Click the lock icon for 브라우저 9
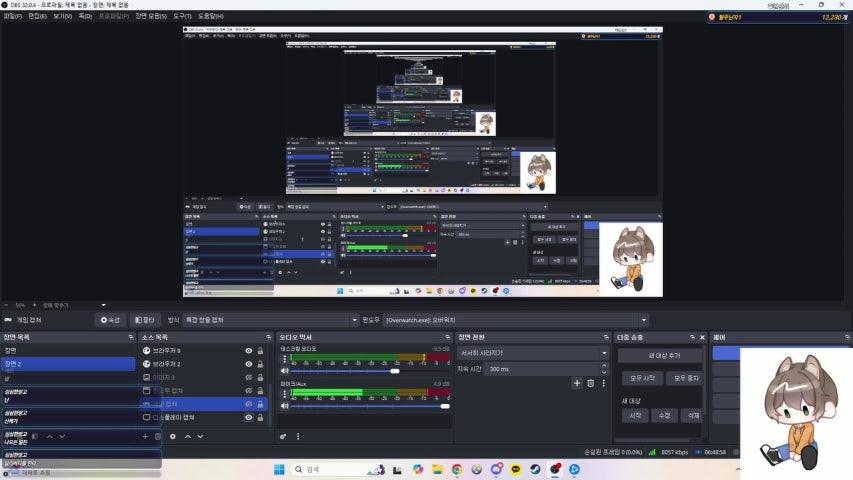Image resolution: width=853 pixels, height=480 pixels. [x=261, y=351]
